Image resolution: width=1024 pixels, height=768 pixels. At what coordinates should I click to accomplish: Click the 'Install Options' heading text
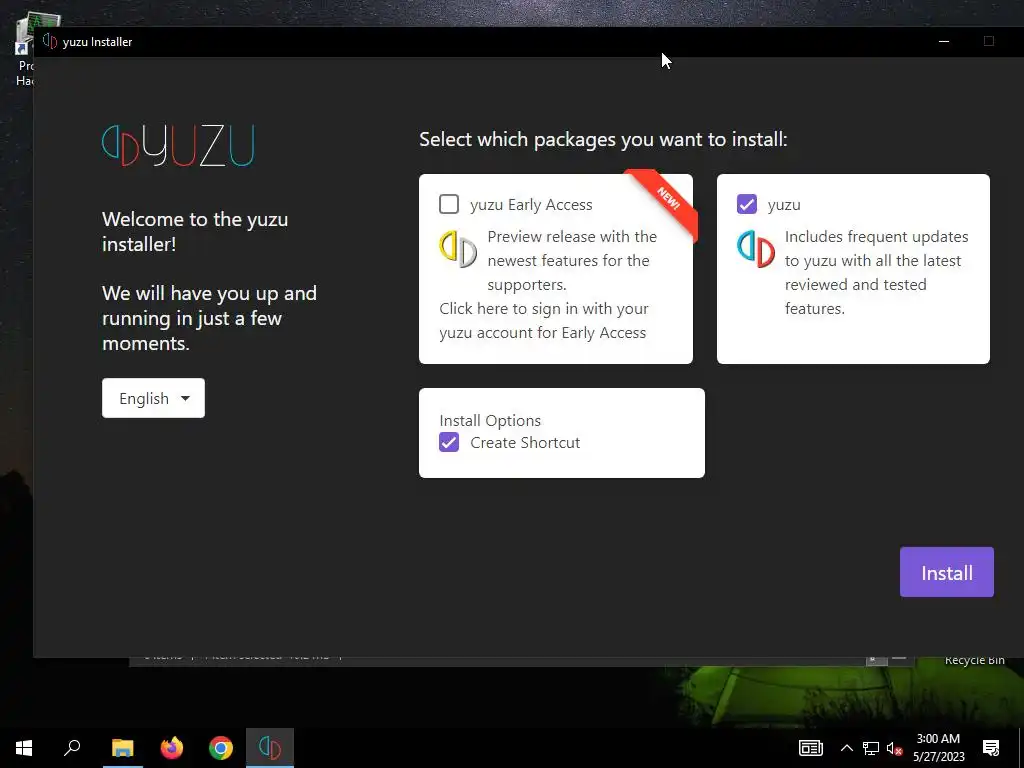coord(490,421)
